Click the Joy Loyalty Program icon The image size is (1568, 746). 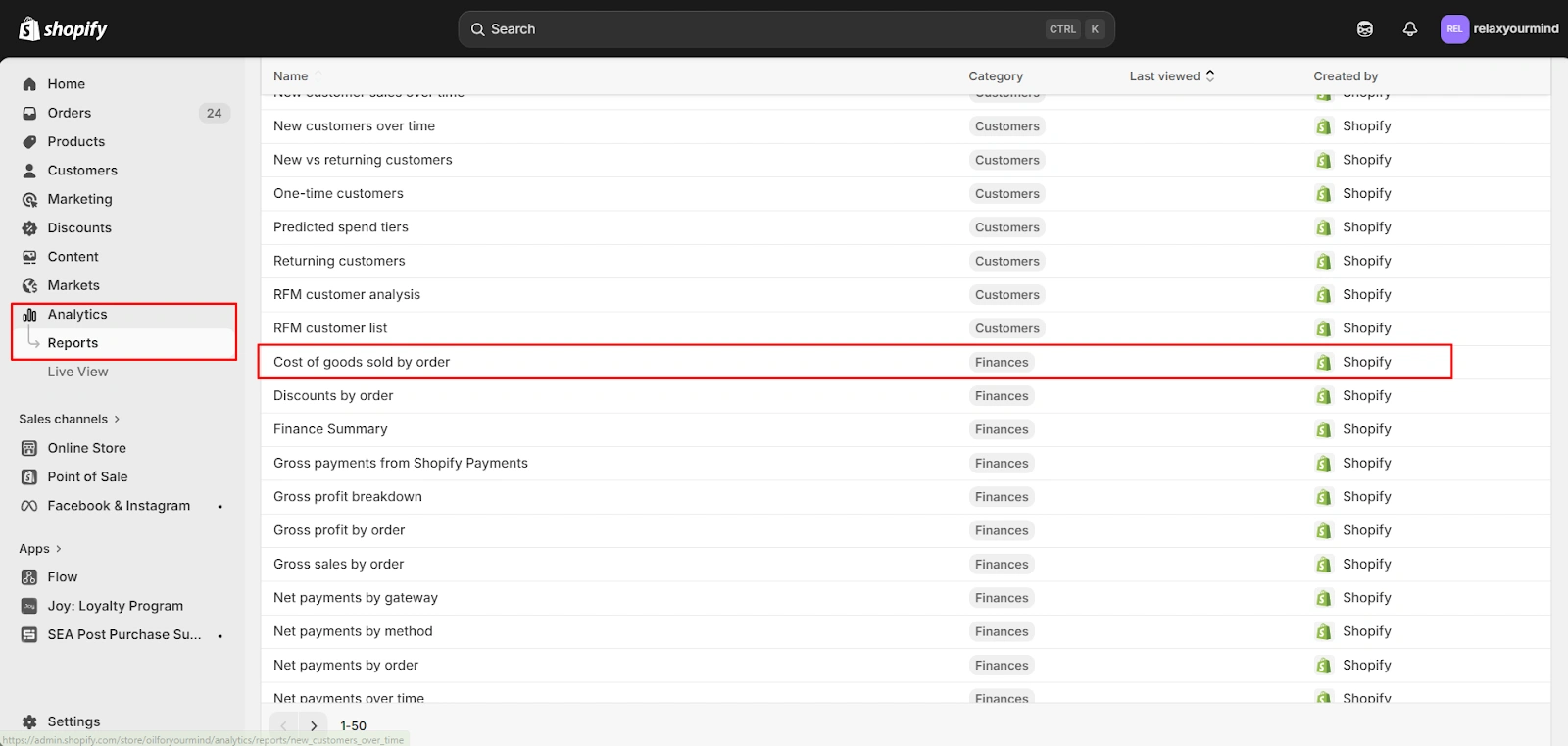pos(29,606)
